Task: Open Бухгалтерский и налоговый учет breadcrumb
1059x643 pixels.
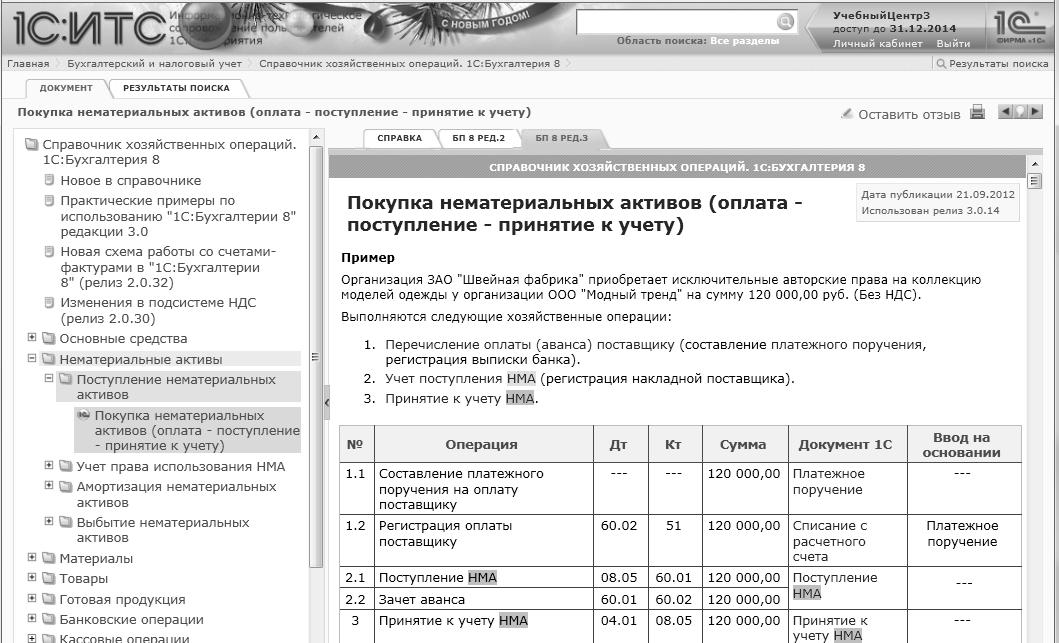Action: point(154,63)
